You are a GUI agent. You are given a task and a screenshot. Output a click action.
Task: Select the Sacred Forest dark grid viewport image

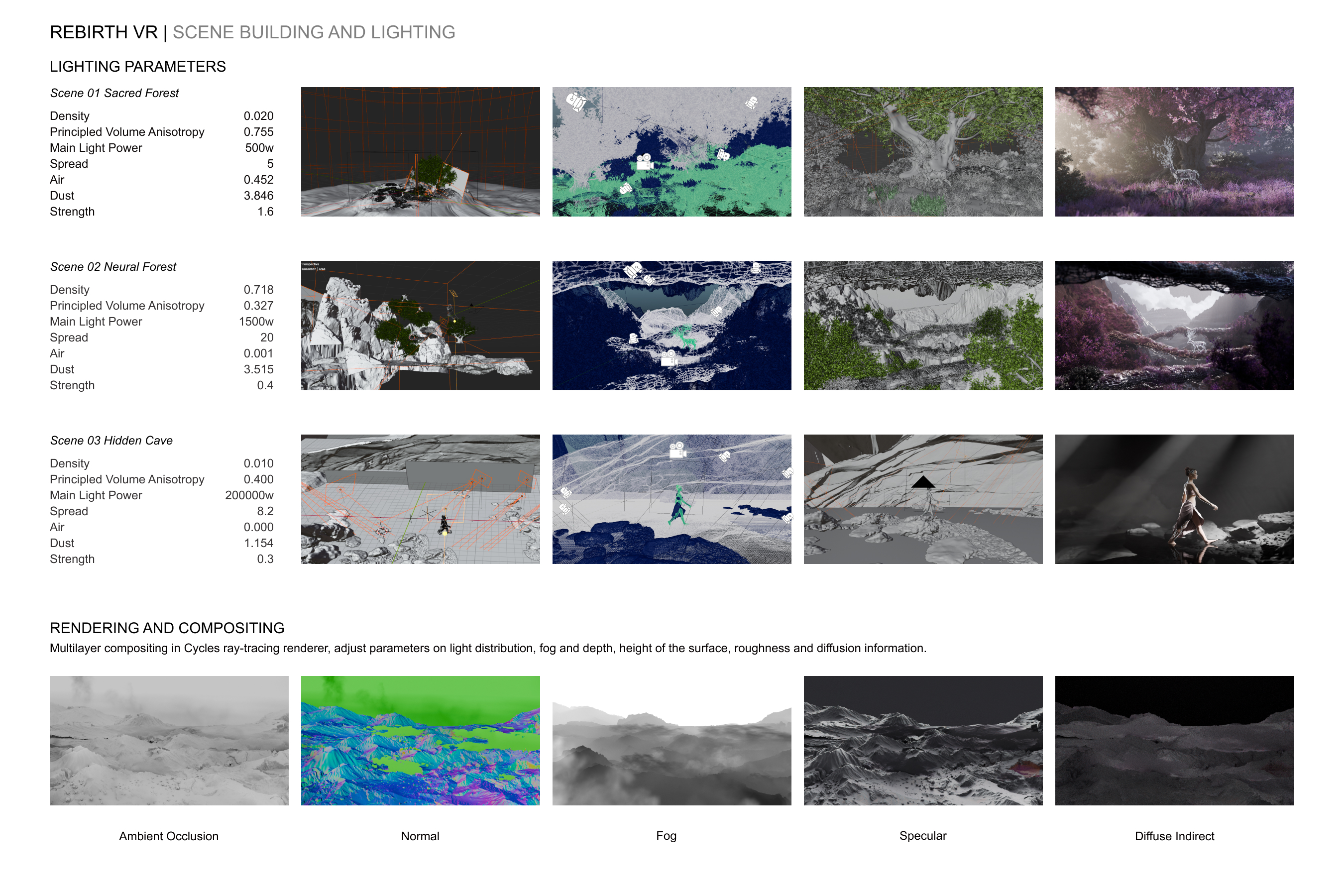[x=421, y=151]
